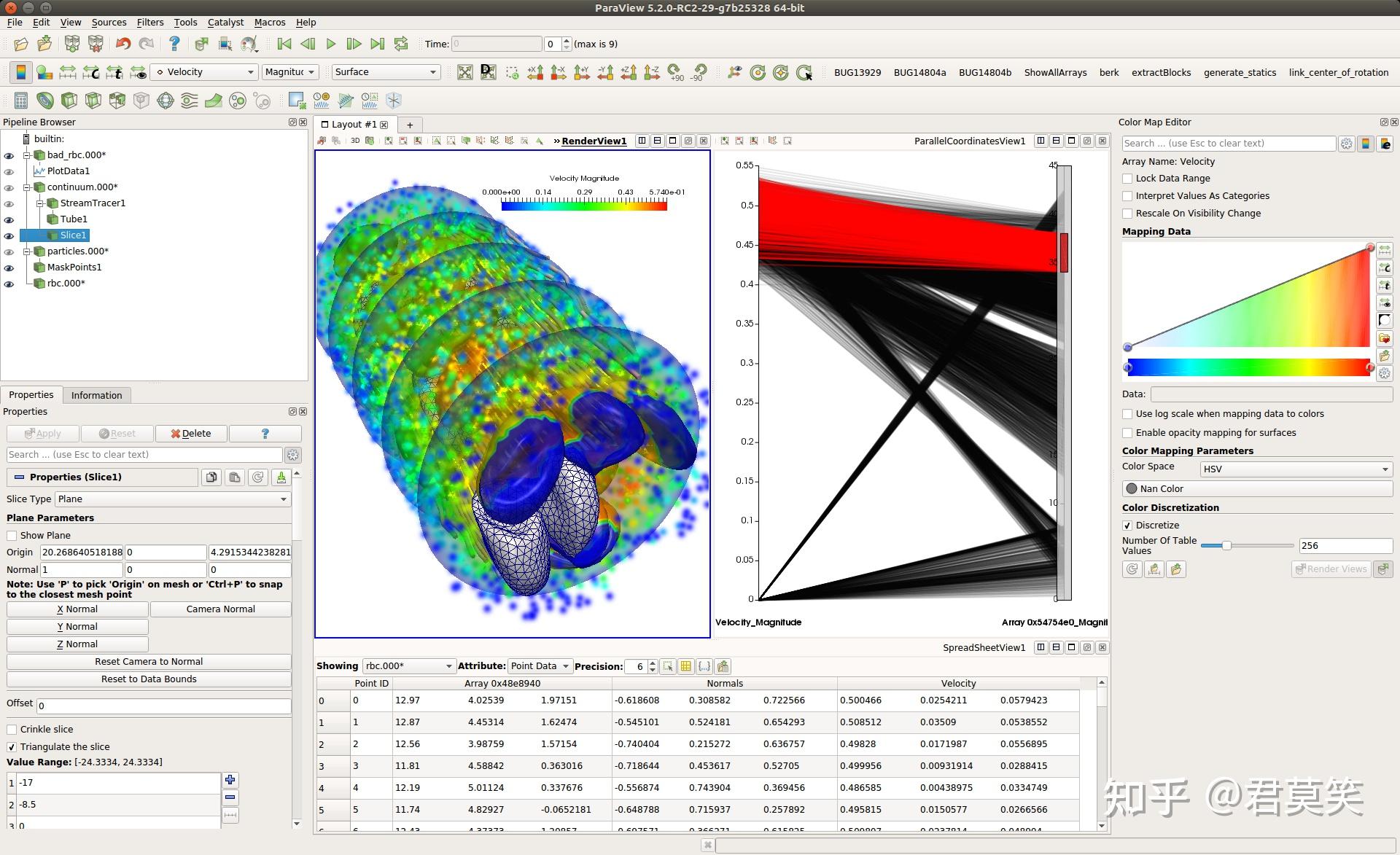Open the Filters menu
This screenshot has width=1400, height=855.
pos(149,23)
